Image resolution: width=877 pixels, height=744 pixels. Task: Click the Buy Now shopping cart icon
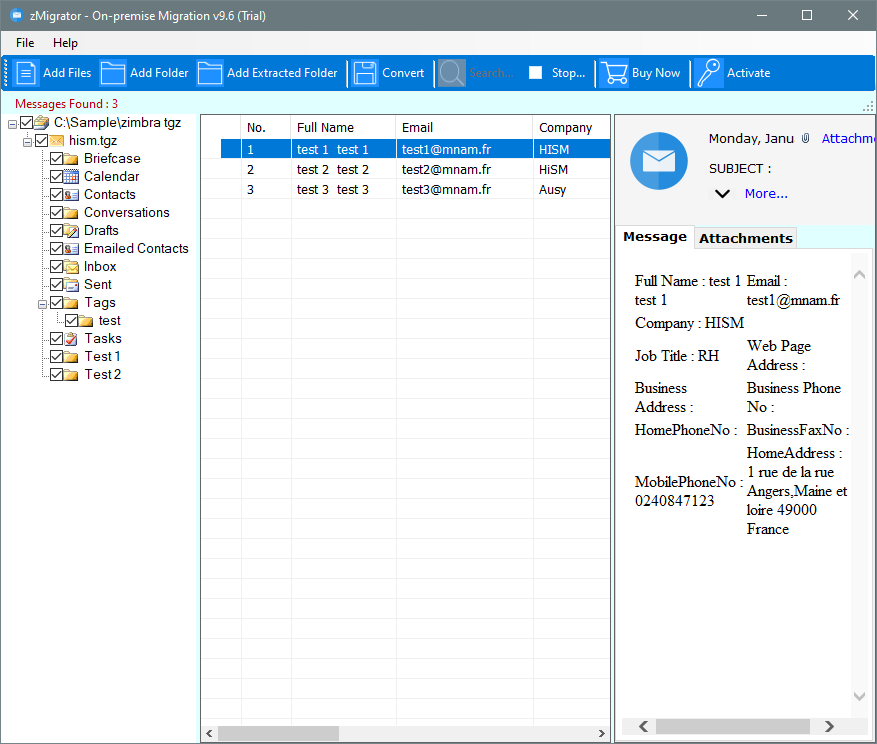(x=614, y=73)
